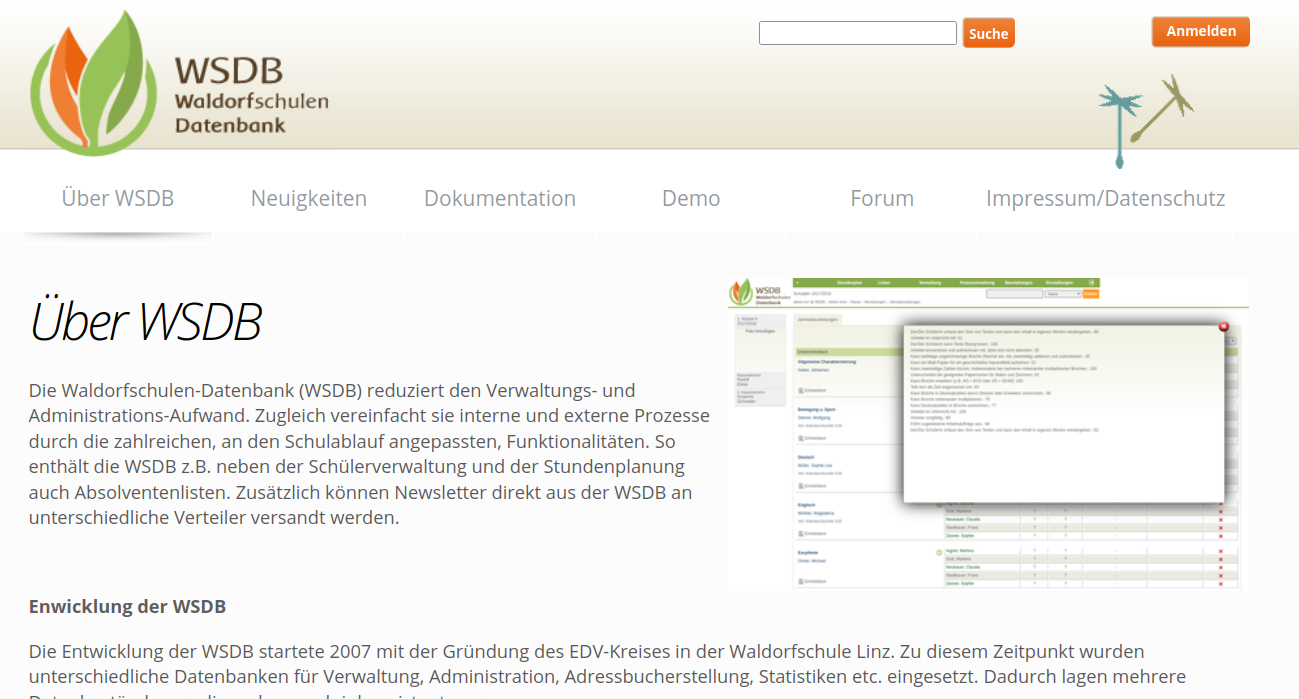The image size is (1299, 699).
Task: Go to the Neuigkeiten menu item
Action: (309, 198)
